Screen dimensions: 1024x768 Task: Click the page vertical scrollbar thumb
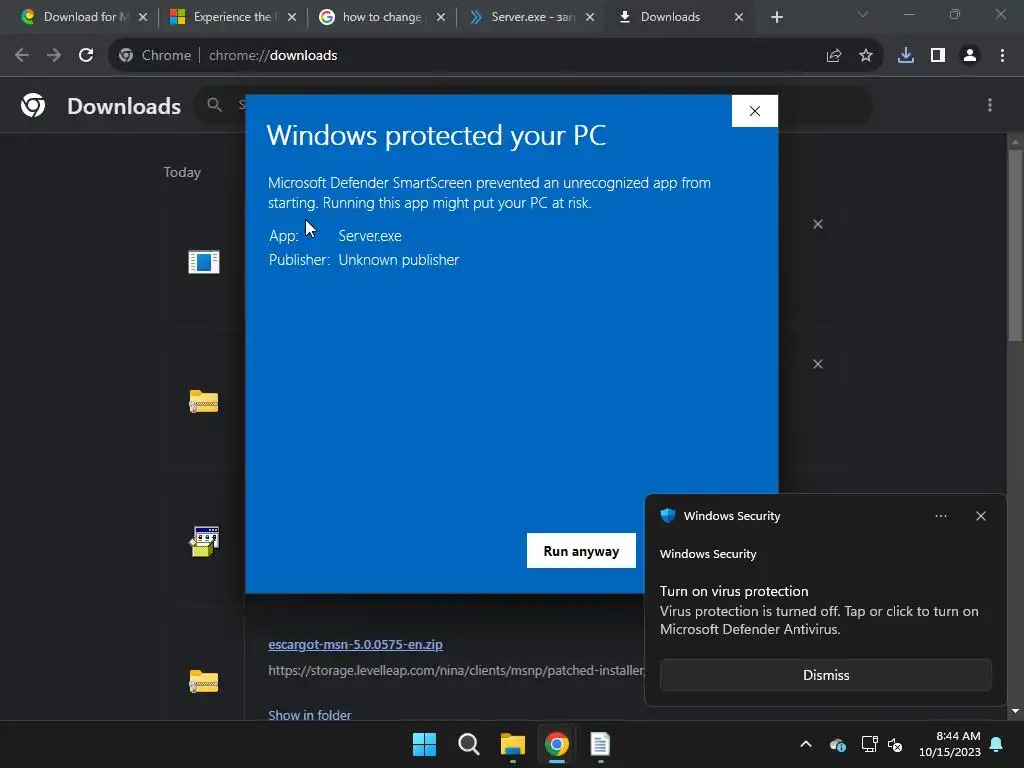[1015, 245]
